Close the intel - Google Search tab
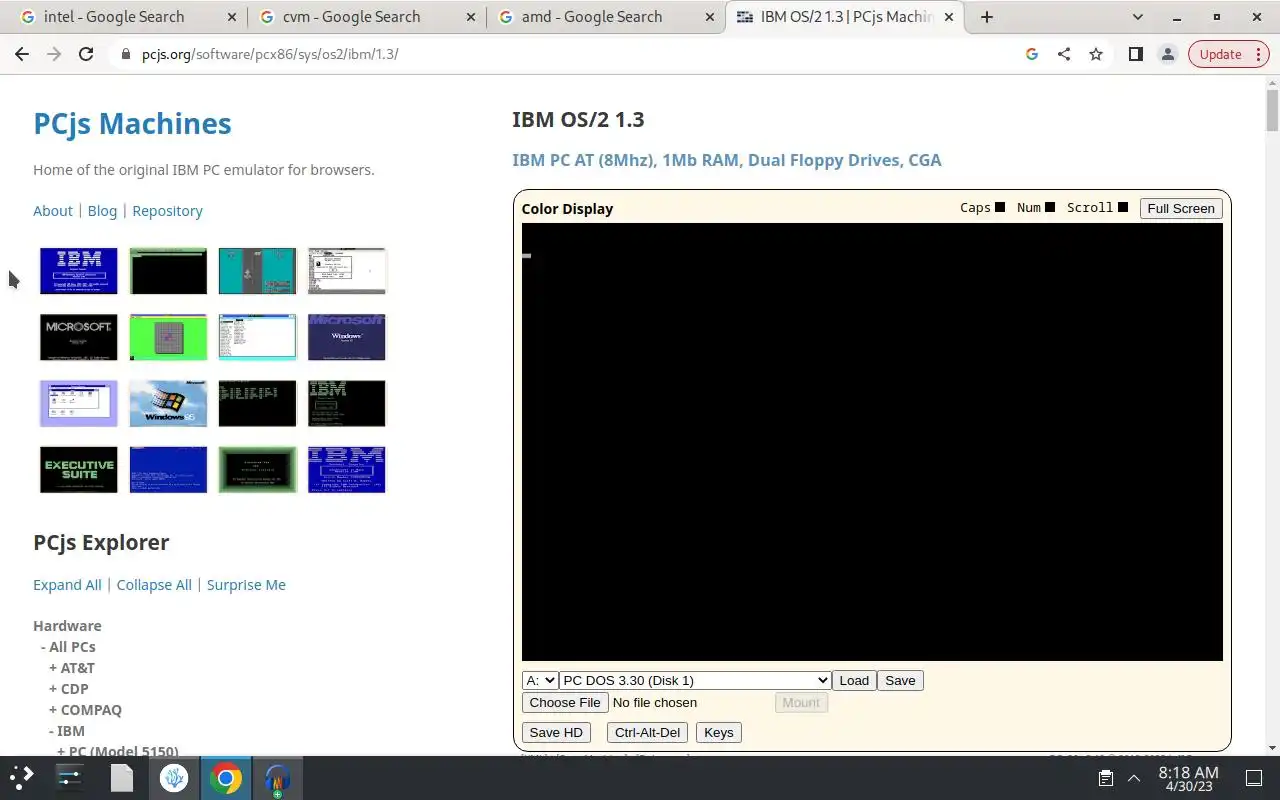Image resolution: width=1280 pixels, height=800 pixels. click(x=231, y=17)
